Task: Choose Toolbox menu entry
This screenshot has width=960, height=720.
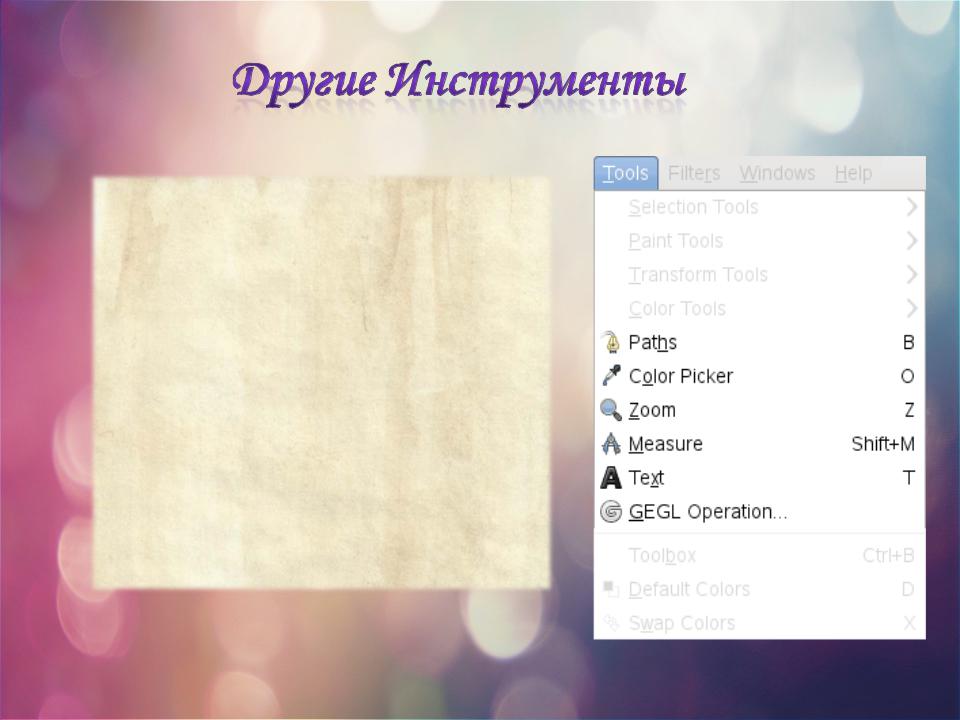Action: 759,555
